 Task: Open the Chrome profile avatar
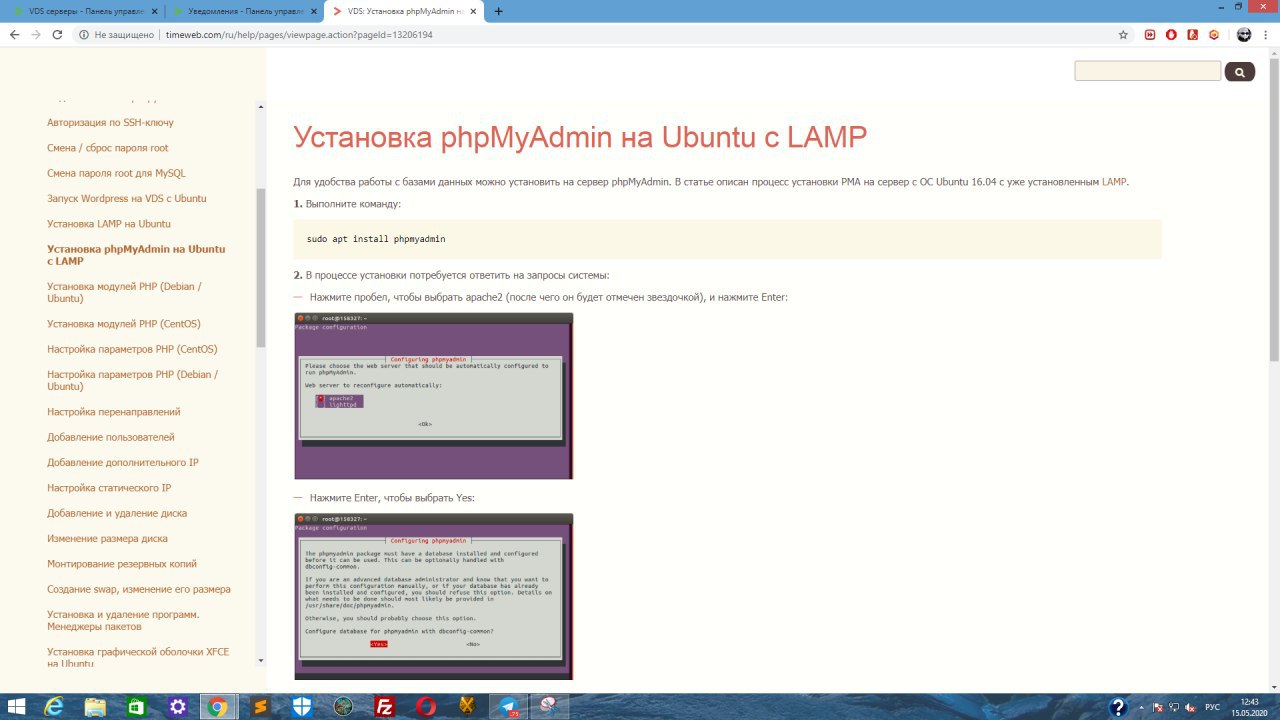1243,34
